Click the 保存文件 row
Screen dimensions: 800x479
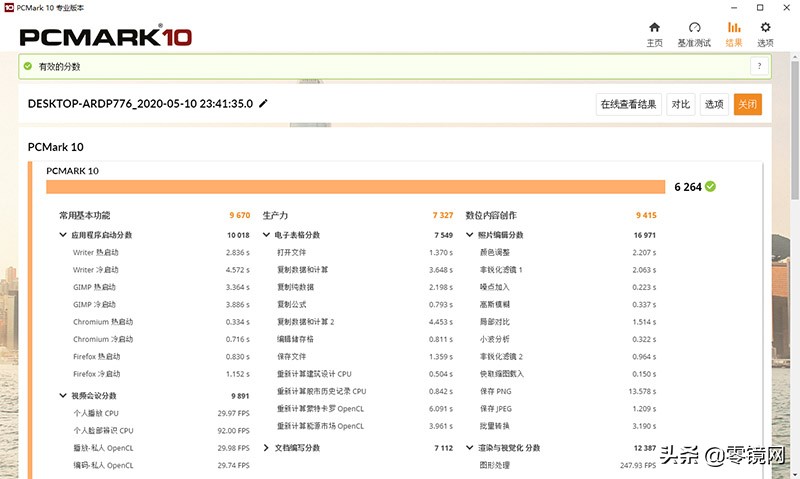coord(365,357)
